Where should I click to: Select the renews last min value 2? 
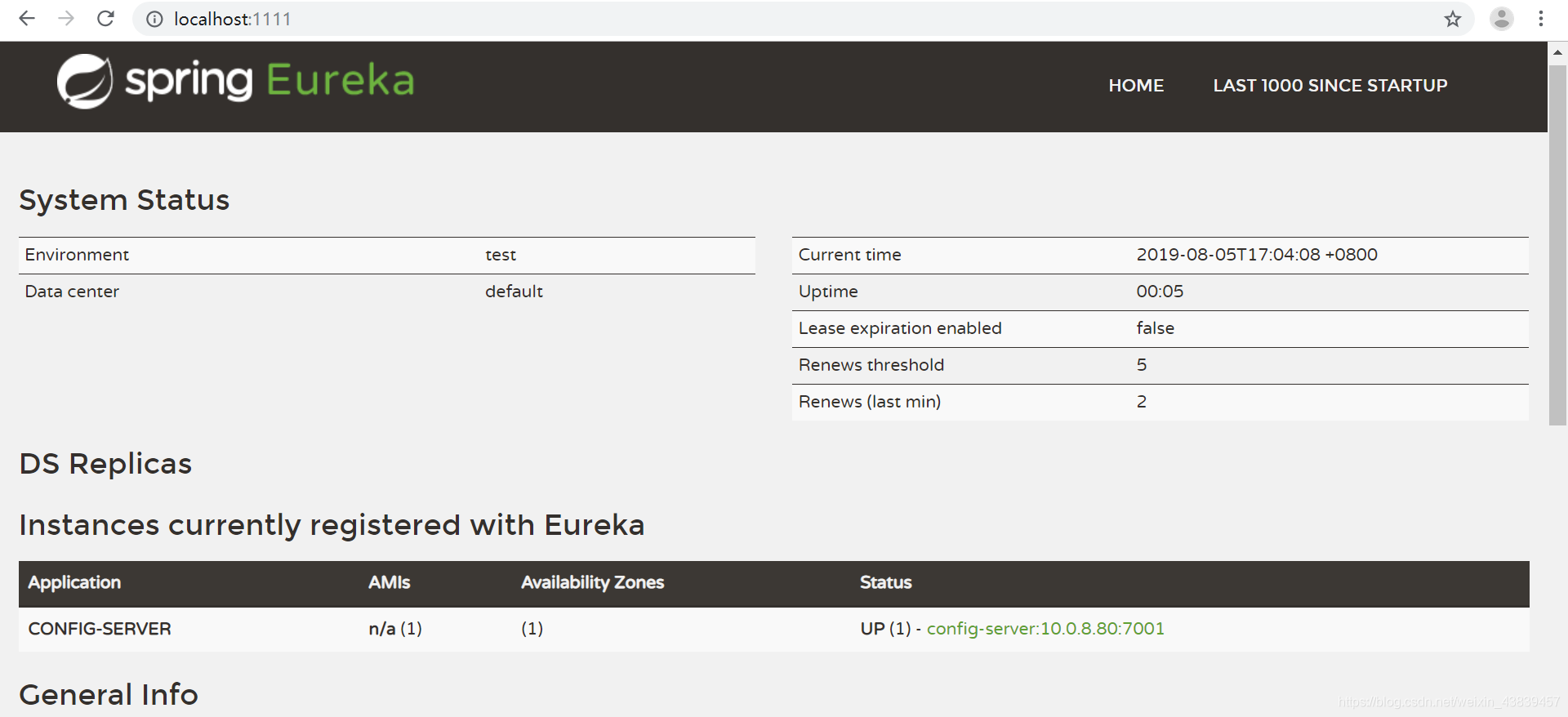1142,402
